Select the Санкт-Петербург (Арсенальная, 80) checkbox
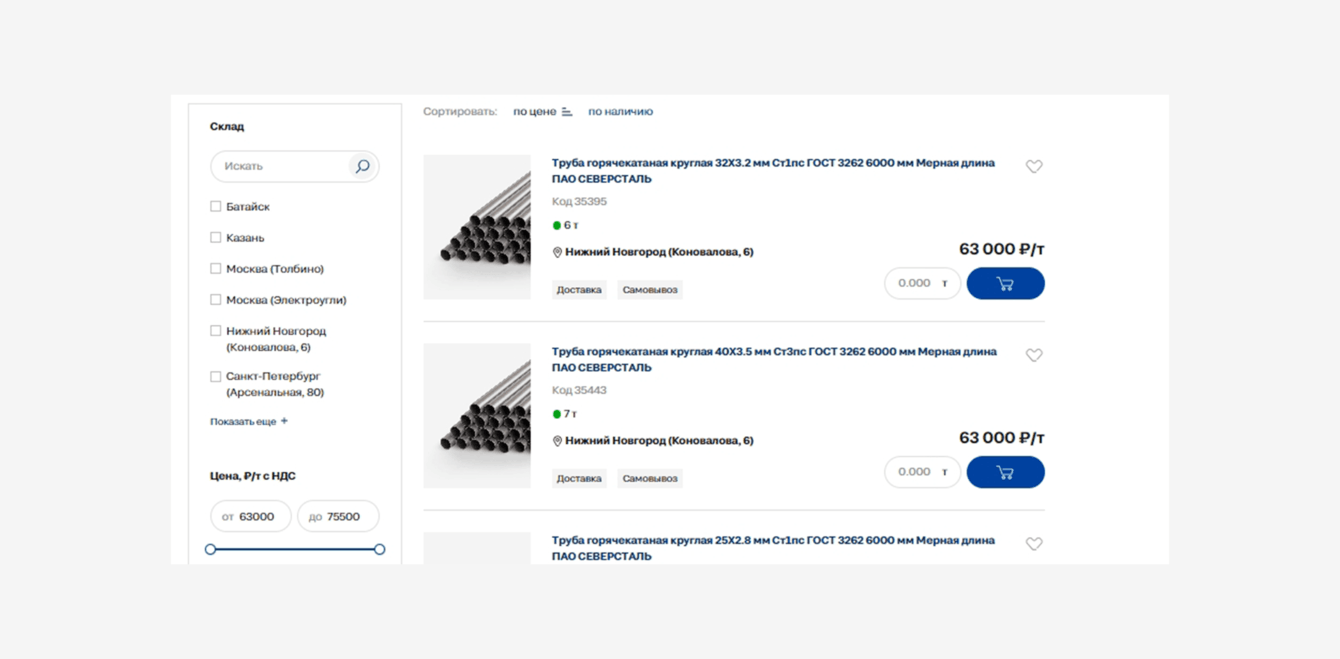 tap(216, 377)
